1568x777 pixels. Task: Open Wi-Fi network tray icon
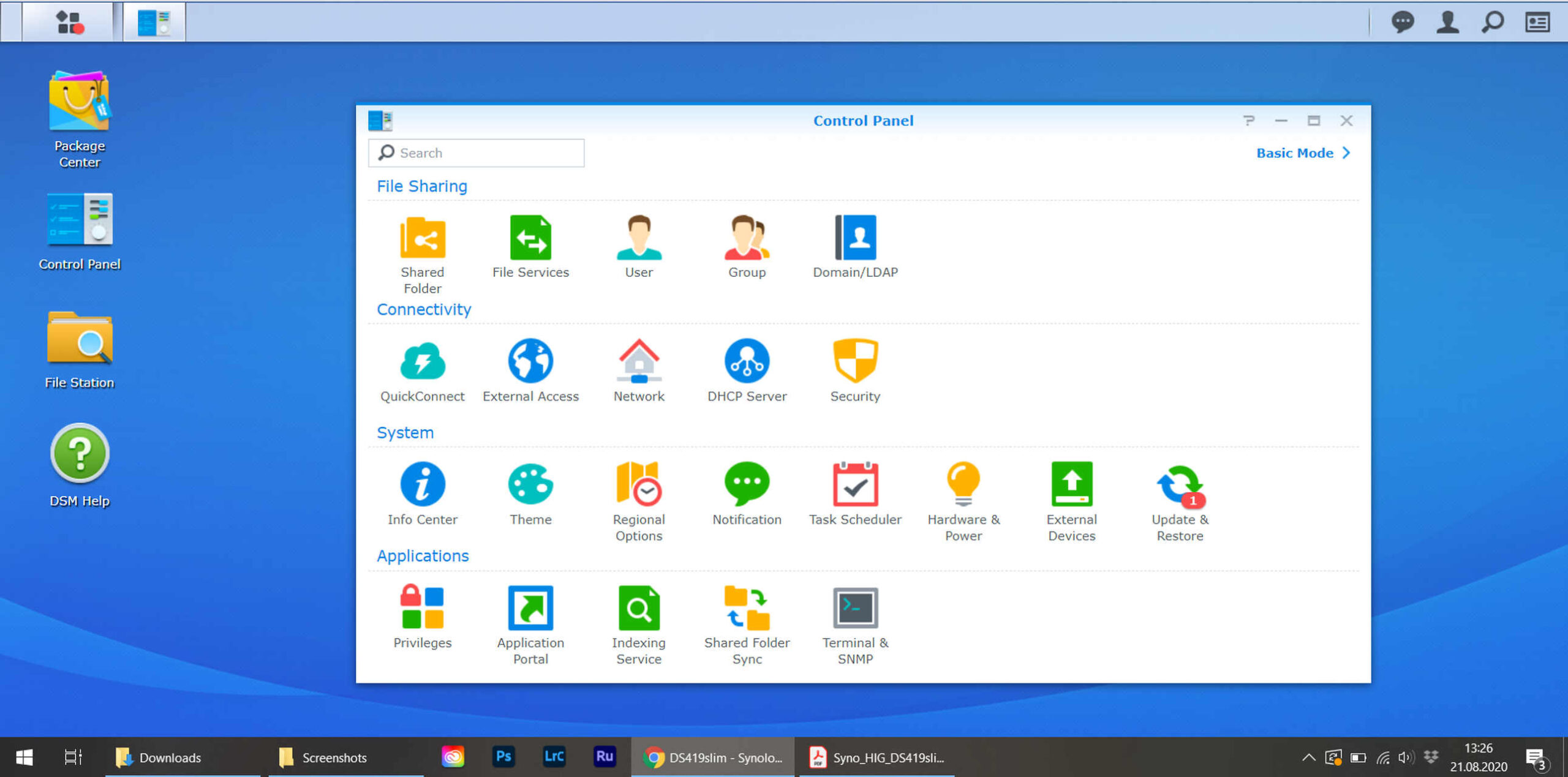1382,757
